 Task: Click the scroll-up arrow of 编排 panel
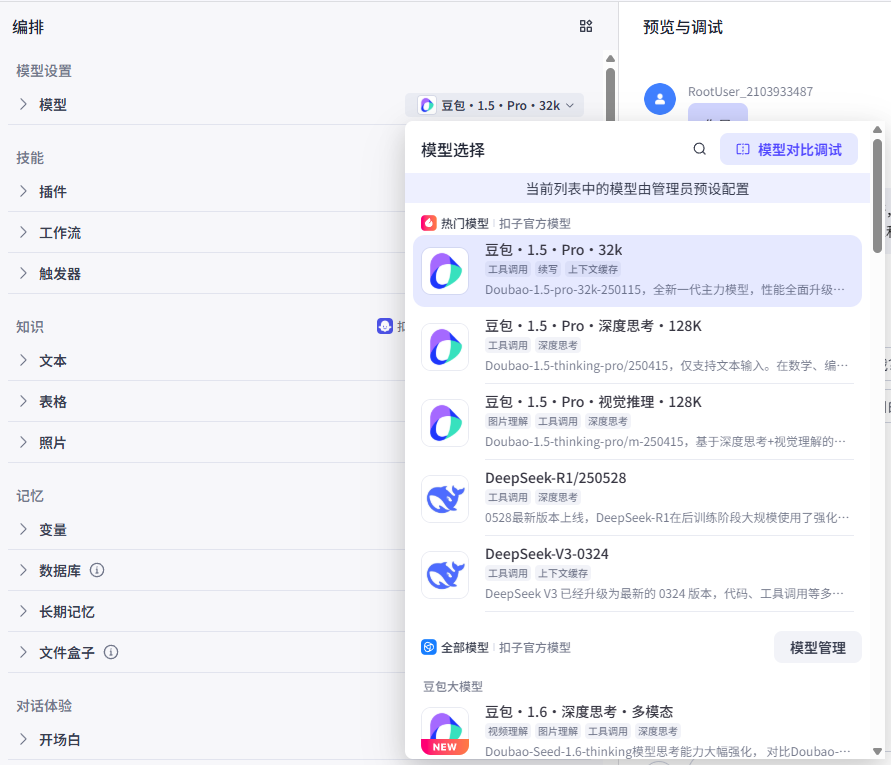610,59
